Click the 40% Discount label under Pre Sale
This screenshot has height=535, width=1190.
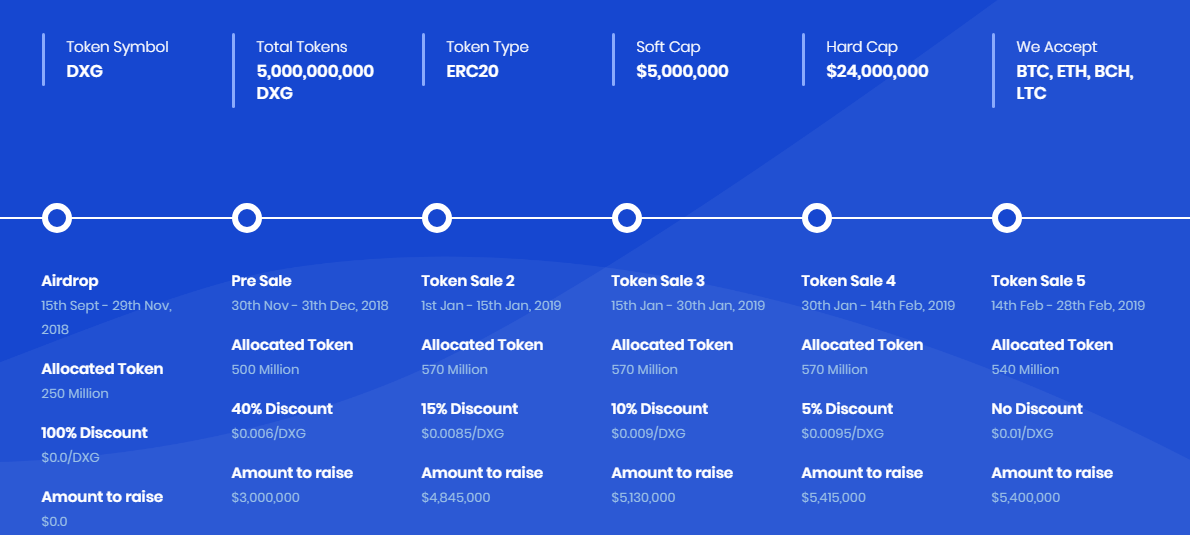282,409
